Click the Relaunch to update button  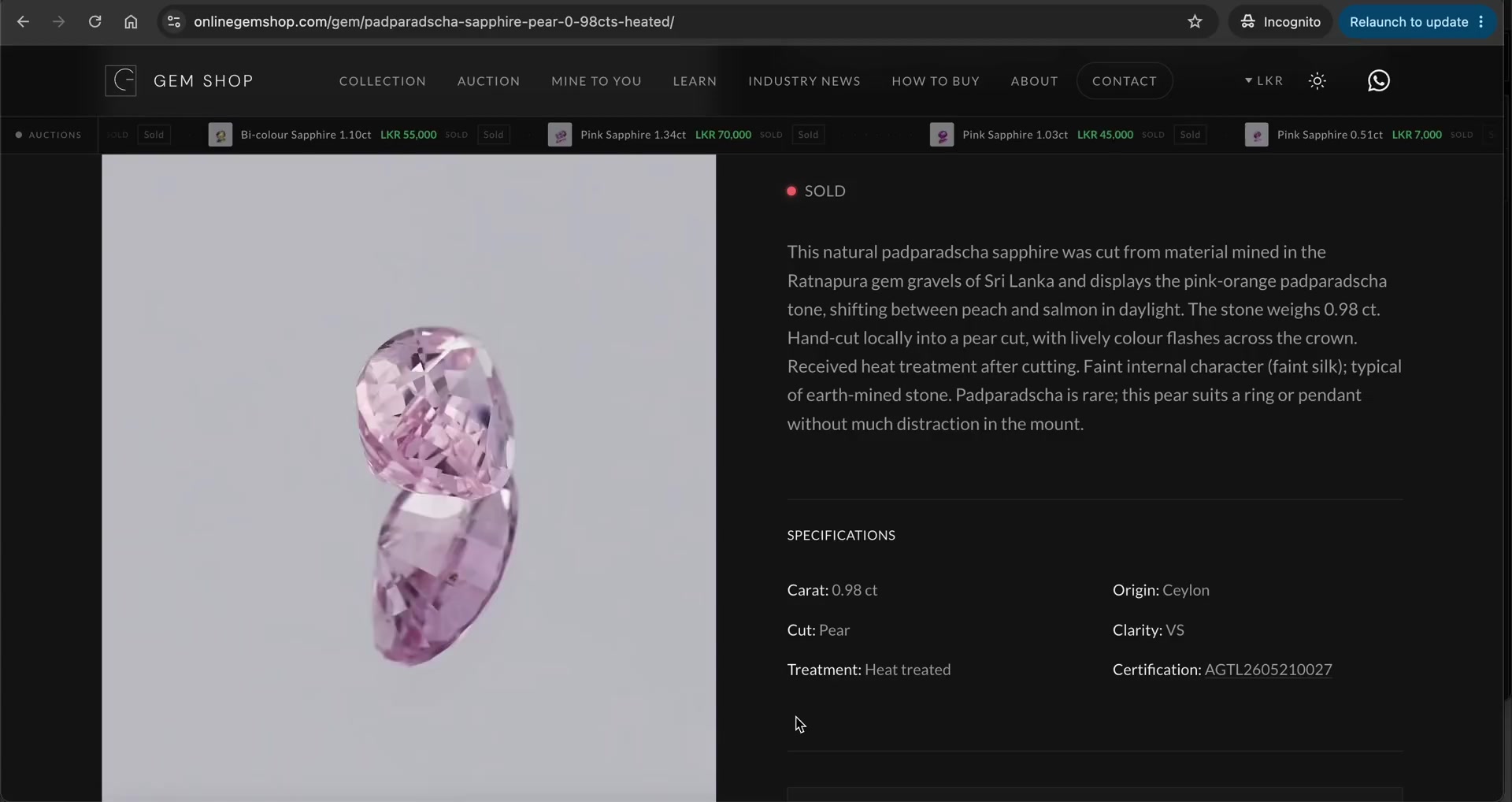1408,21
